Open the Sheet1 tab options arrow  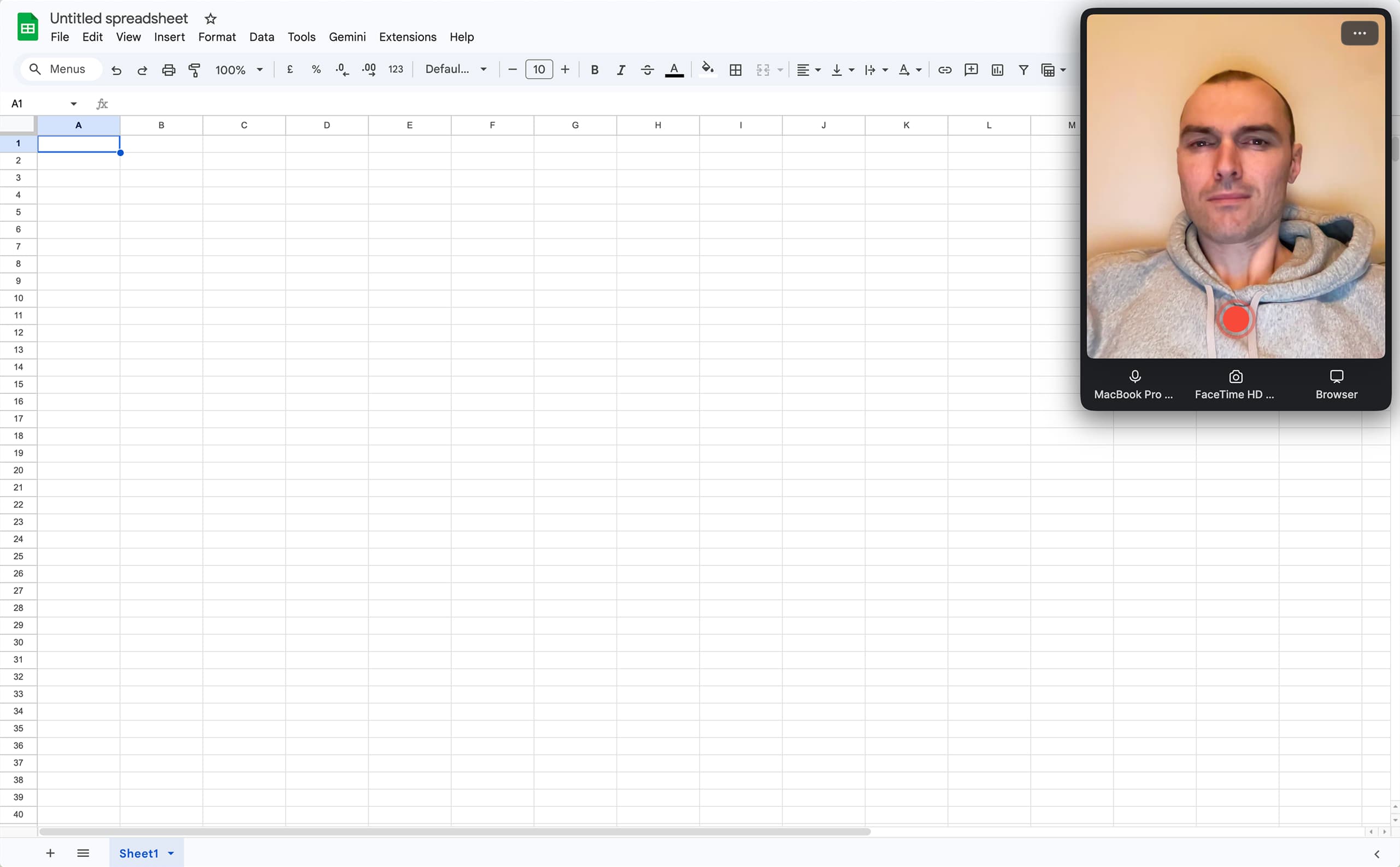point(171,853)
